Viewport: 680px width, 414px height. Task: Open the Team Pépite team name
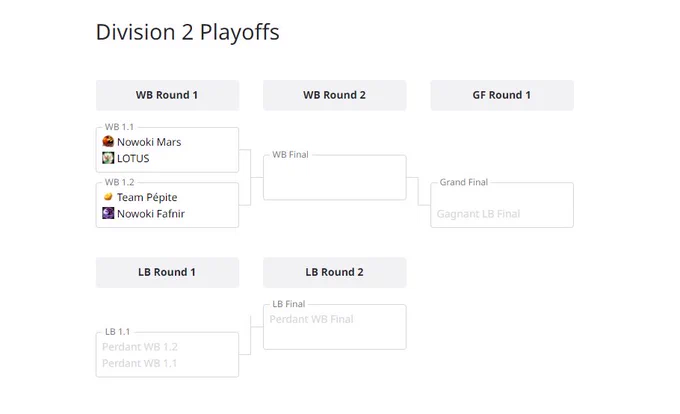pos(147,197)
